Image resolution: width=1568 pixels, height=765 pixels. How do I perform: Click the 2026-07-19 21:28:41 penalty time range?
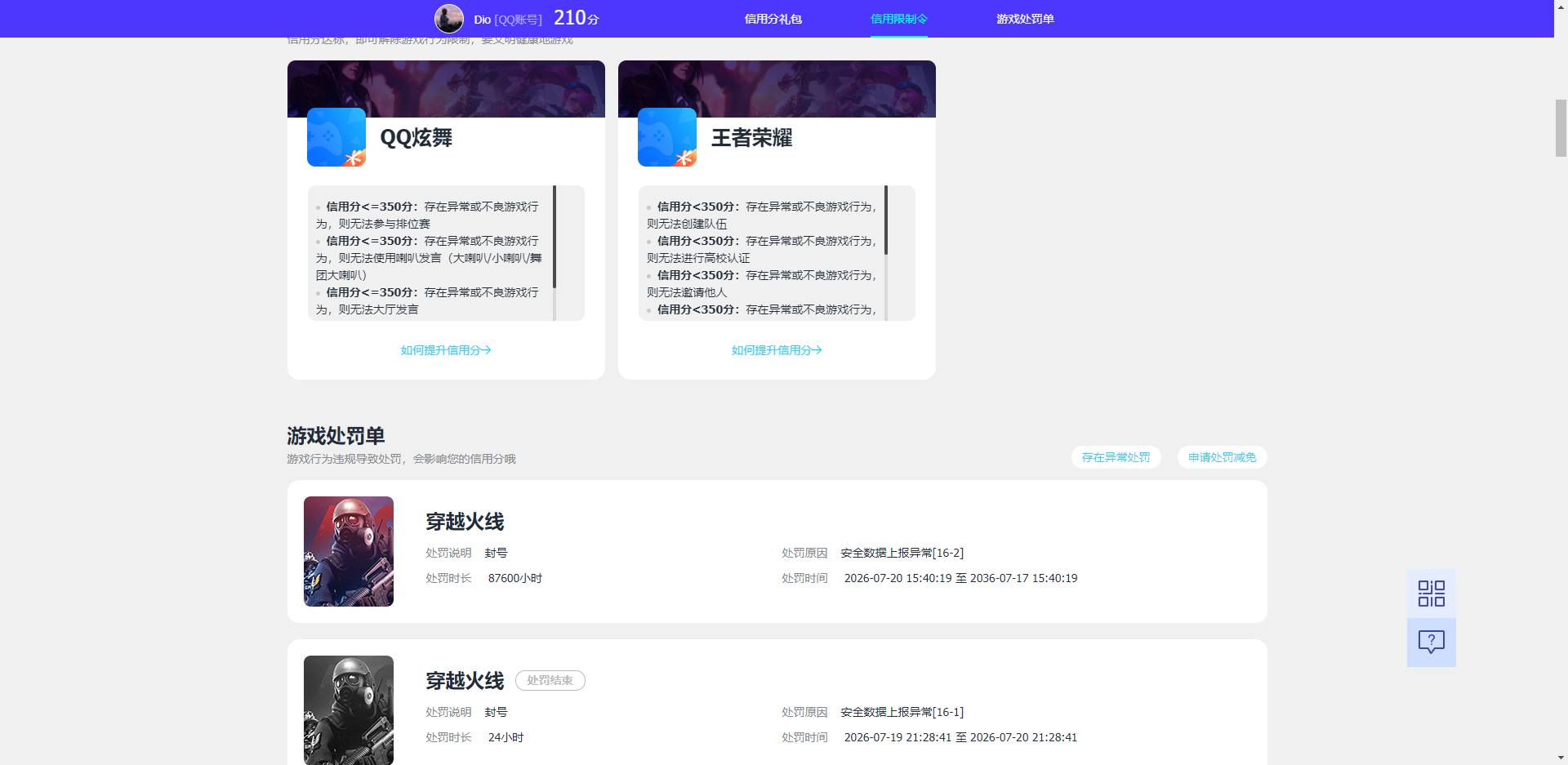pos(960,737)
